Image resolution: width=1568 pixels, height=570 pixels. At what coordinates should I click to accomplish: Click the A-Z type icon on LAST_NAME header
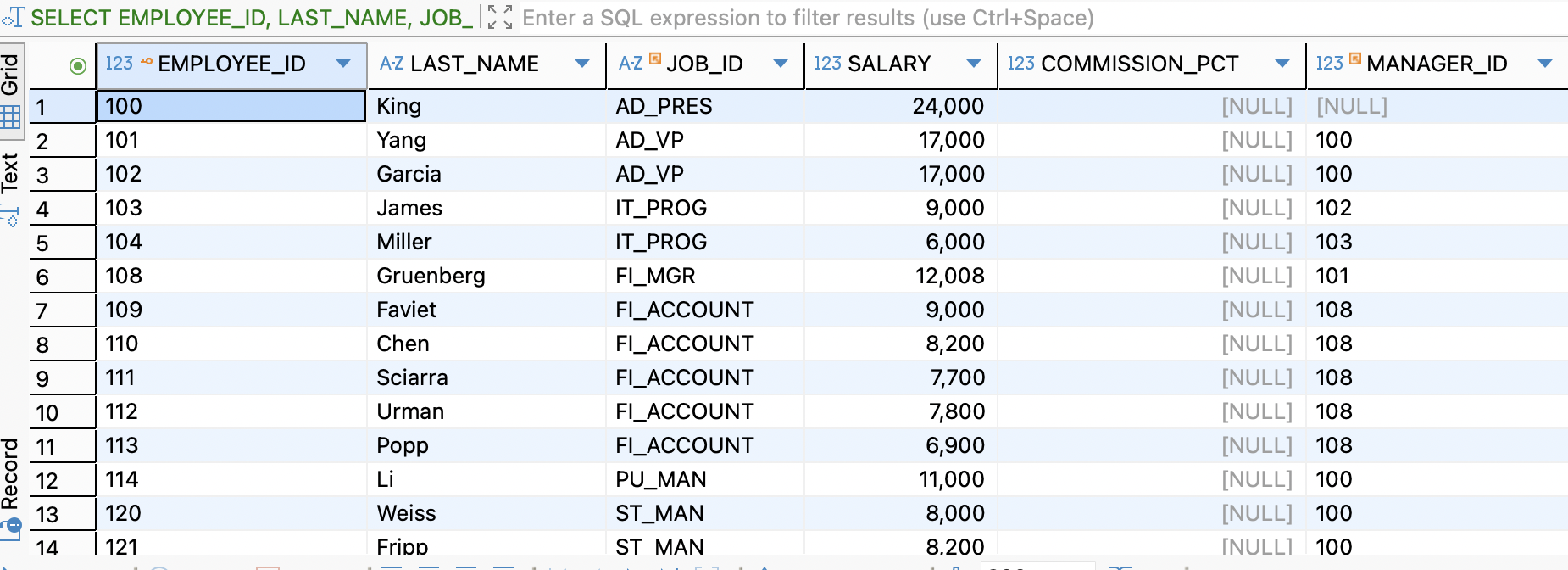click(x=392, y=64)
